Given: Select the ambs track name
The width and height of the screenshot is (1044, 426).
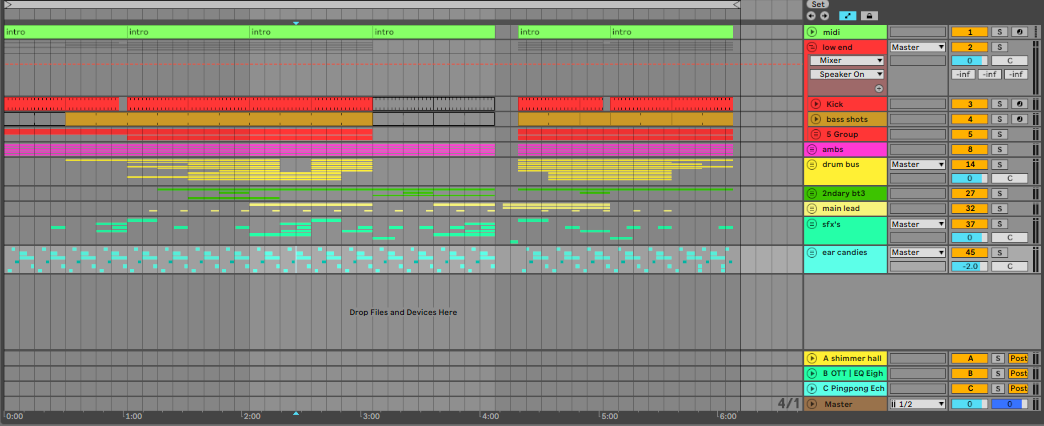Looking at the screenshot, I should [x=833, y=150].
